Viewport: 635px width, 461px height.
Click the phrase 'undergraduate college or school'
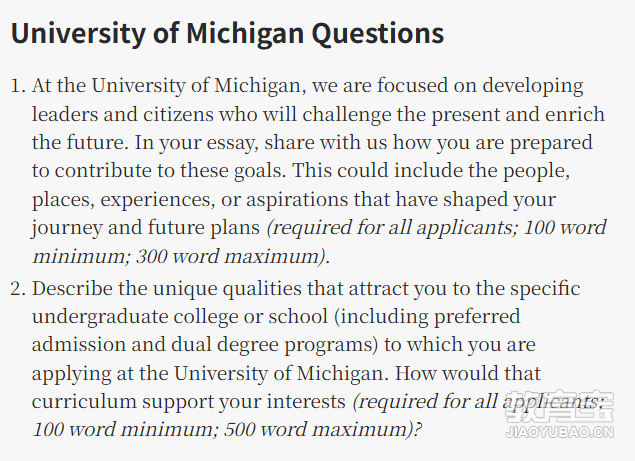(x=180, y=317)
